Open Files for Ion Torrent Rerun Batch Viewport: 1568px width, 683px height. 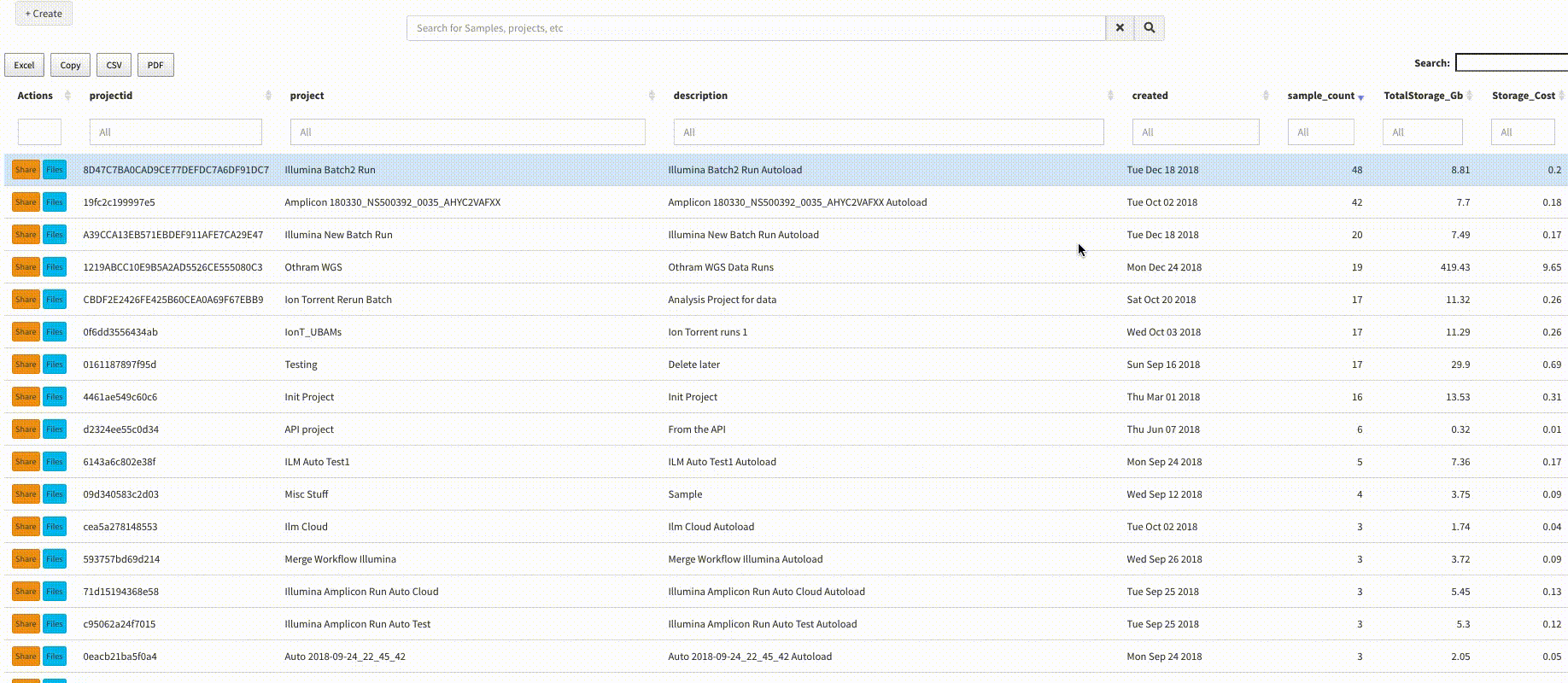pos(55,300)
